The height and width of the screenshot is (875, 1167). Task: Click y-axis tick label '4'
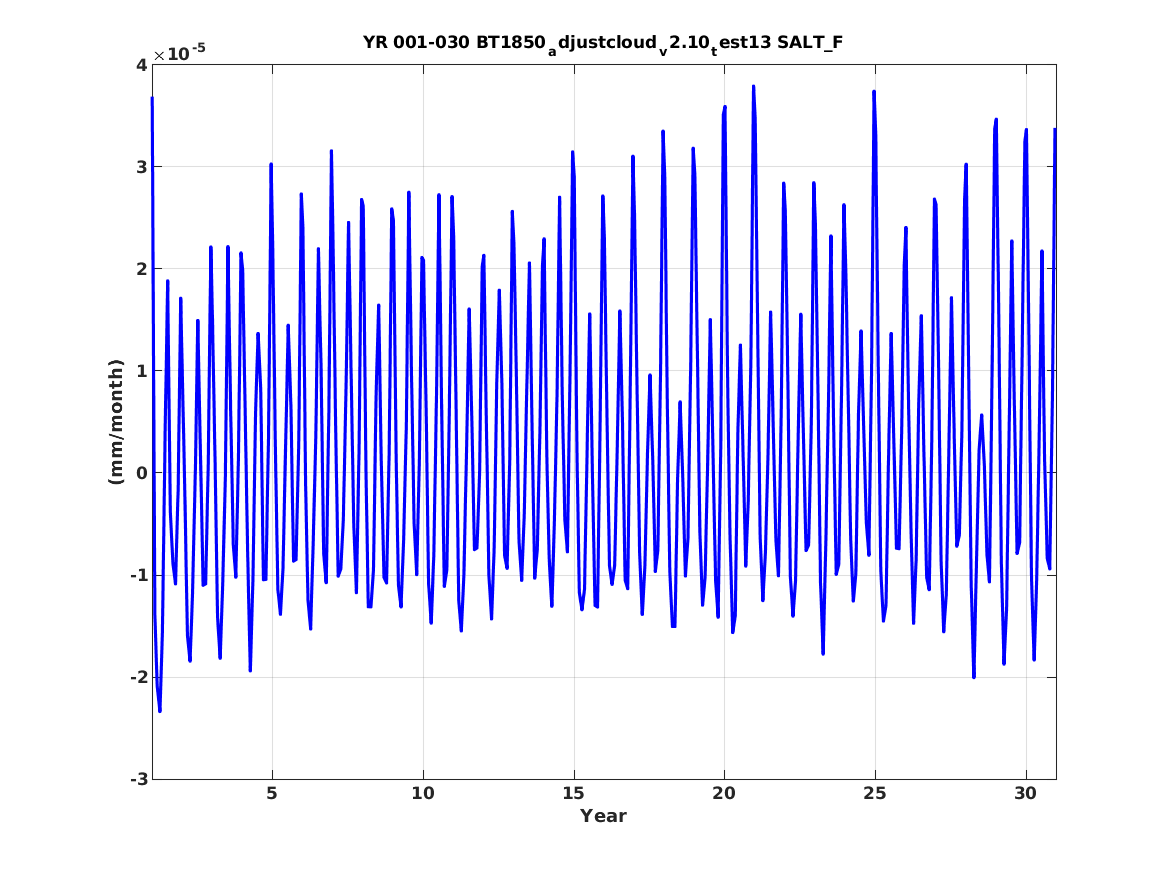coord(141,65)
